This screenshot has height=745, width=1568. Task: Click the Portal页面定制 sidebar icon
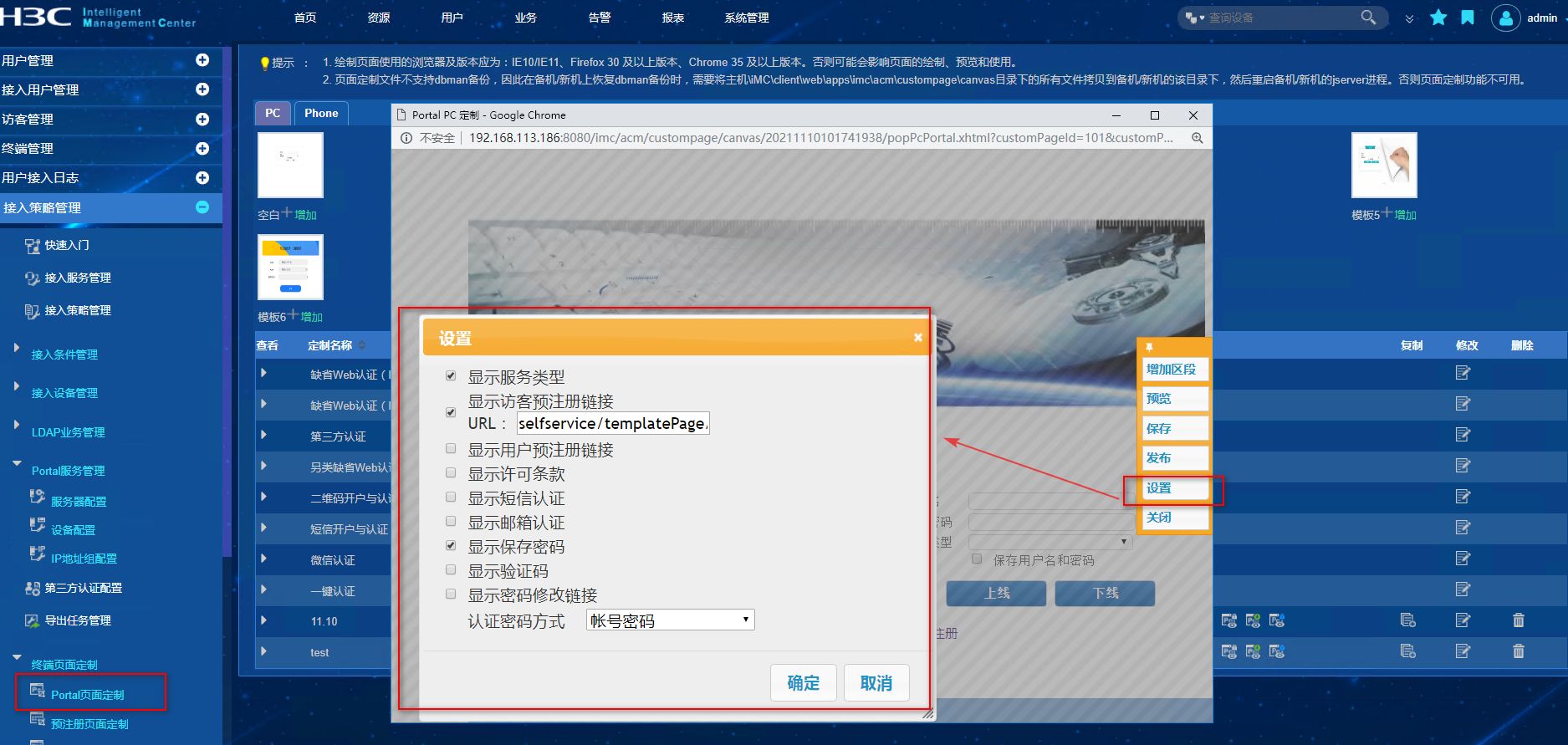tap(38, 691)
